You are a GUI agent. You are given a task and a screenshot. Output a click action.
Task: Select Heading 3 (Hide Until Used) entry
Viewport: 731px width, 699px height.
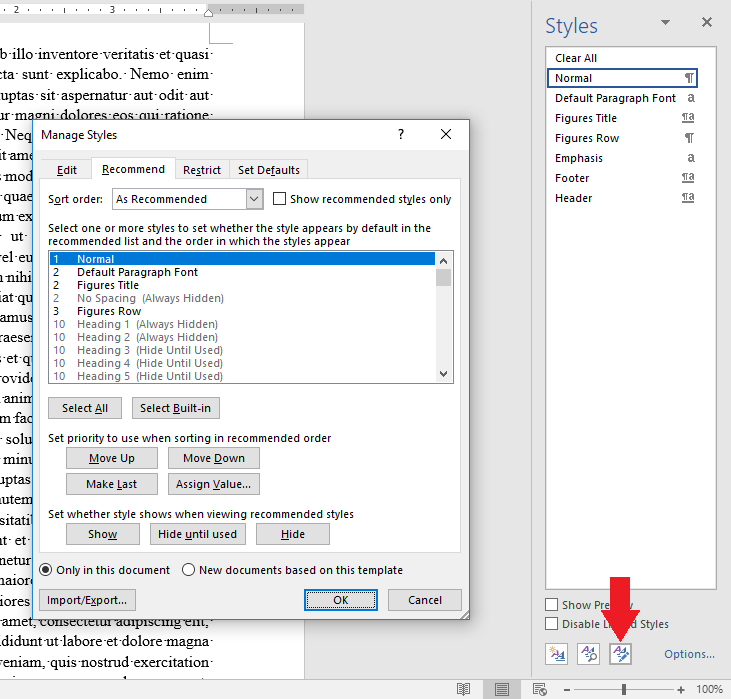(242, 350)
